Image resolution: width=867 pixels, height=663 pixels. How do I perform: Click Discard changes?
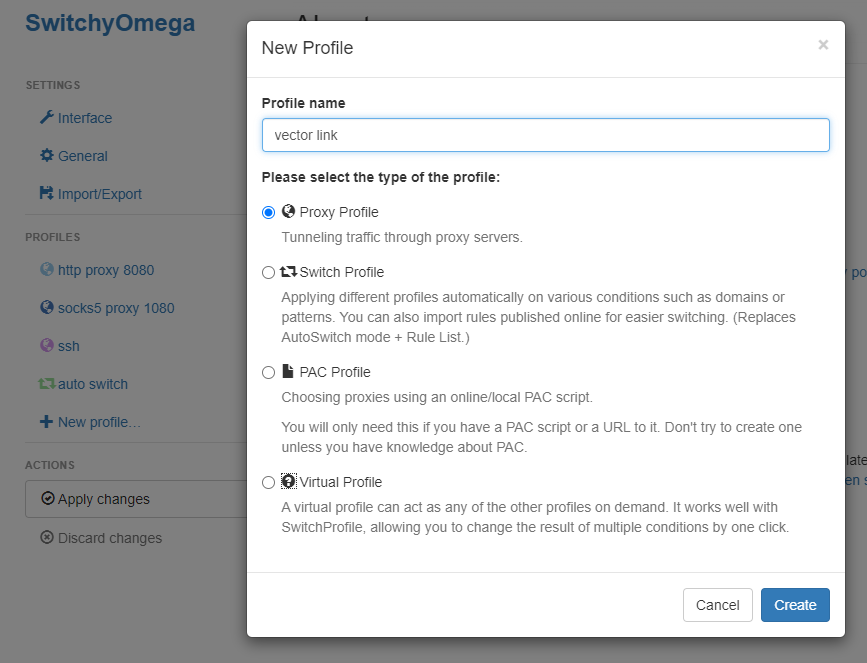[104, 538]
